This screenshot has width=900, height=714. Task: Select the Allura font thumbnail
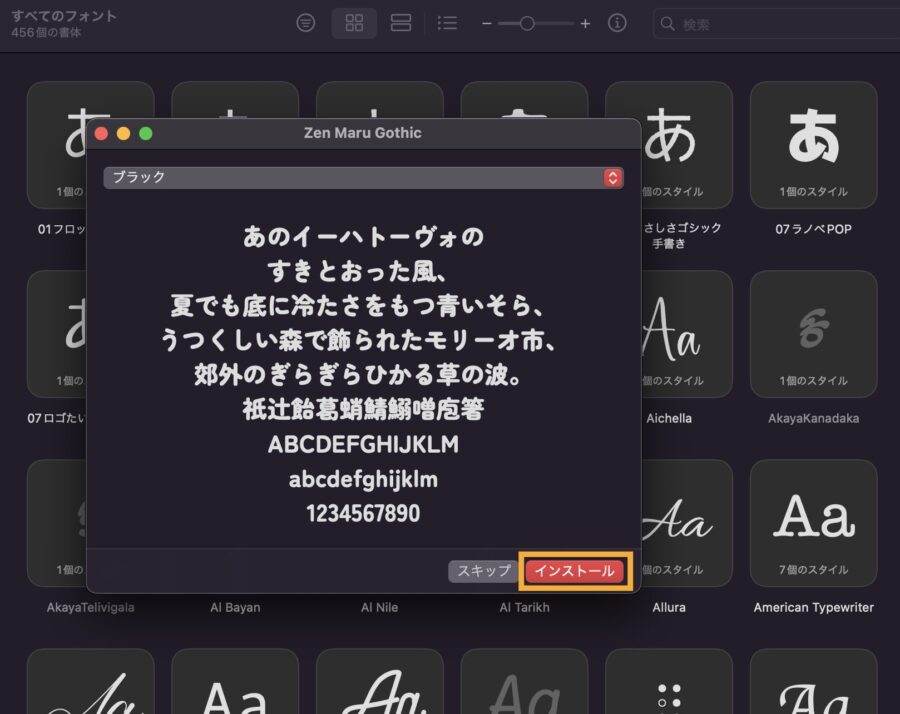click(686, 523)
